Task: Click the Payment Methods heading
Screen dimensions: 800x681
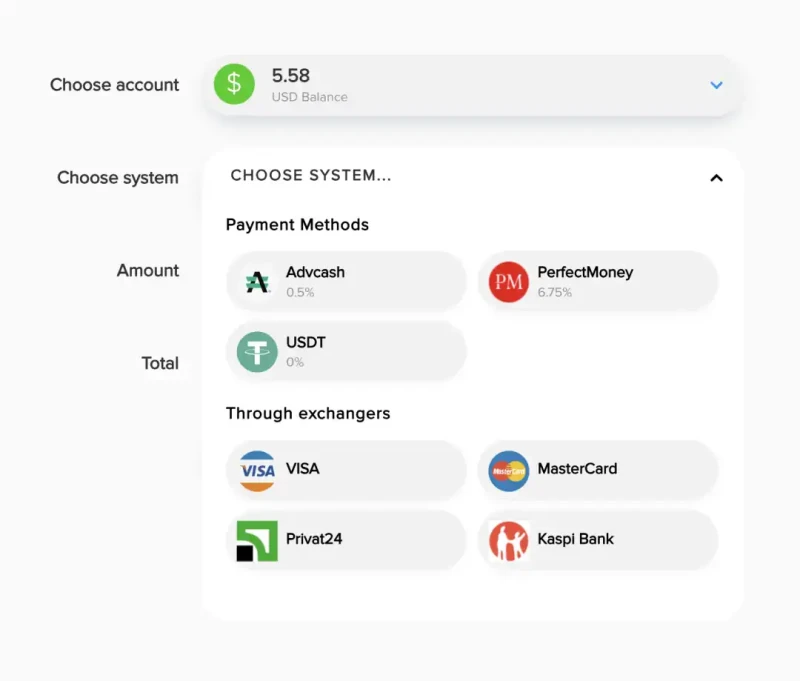Action: point(297,224)
